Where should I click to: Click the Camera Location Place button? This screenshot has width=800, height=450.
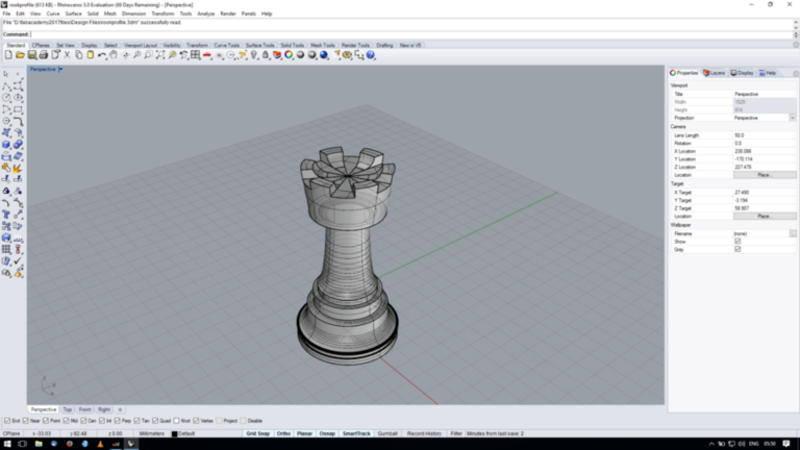pyautogui.click(x=764, y=175)
